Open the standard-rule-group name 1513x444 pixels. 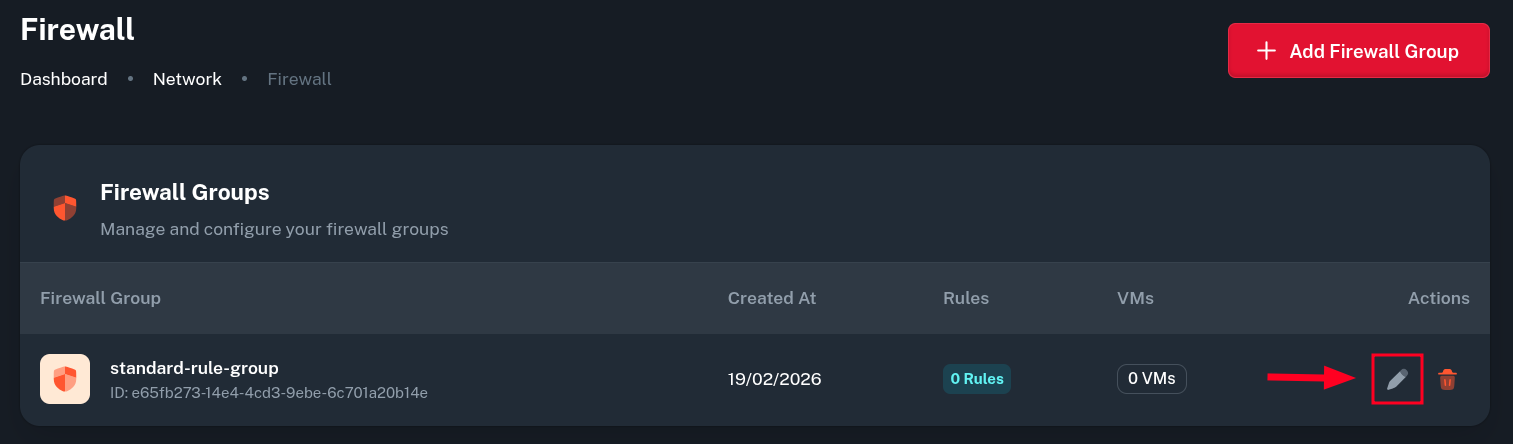tap(194, 367)
